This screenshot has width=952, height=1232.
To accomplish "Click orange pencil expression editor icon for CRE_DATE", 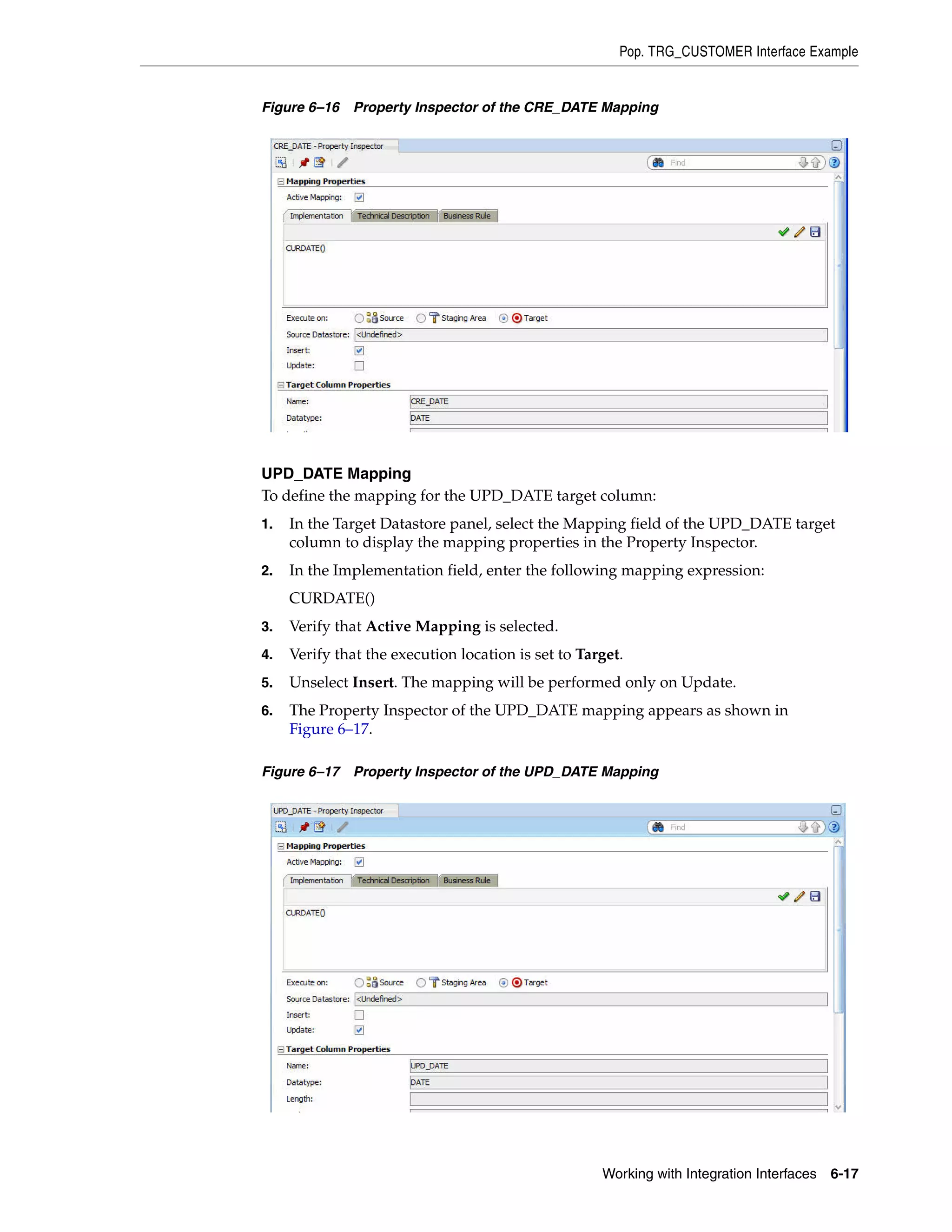I will tap(800, 232).
